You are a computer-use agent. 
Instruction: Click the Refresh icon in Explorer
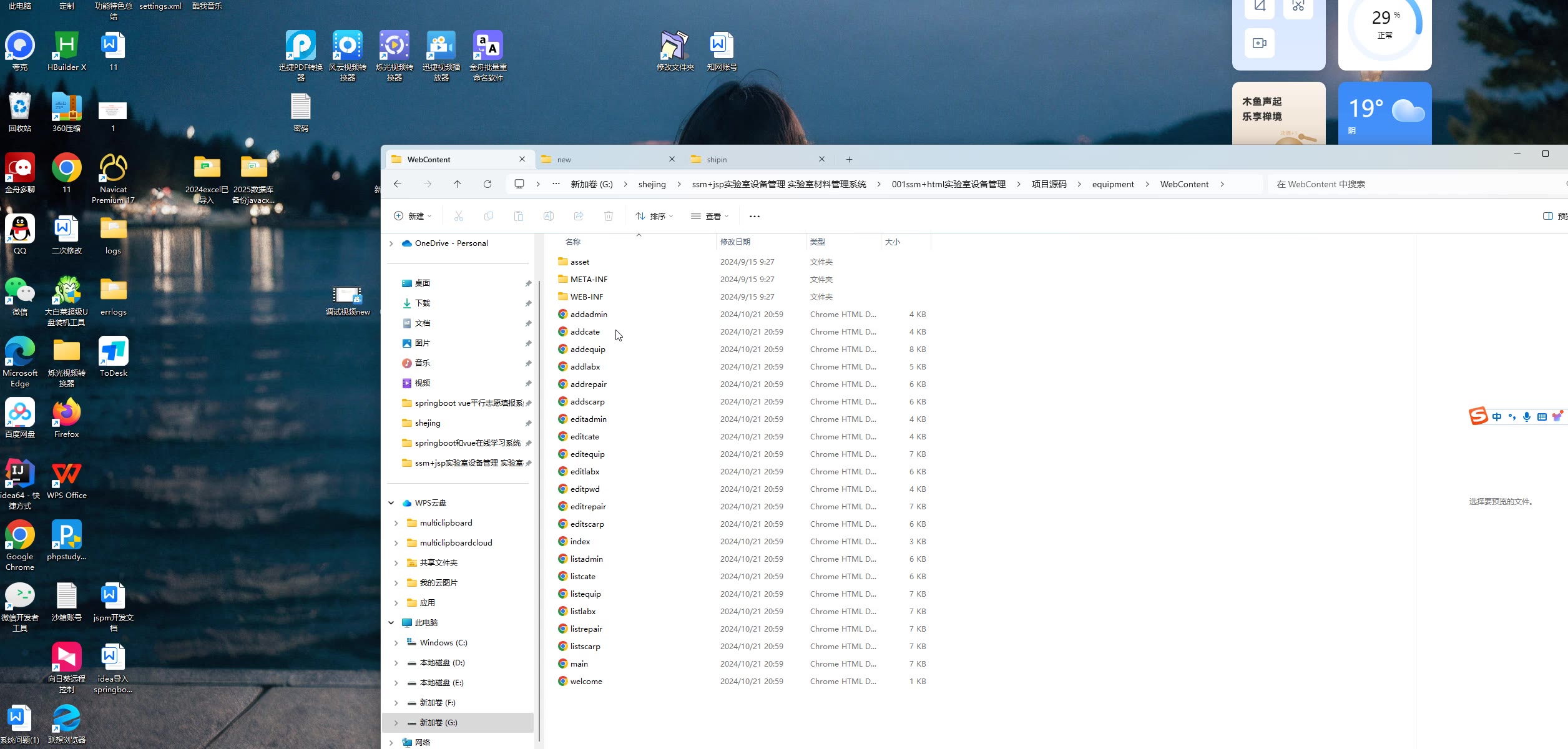pos(487,184)
